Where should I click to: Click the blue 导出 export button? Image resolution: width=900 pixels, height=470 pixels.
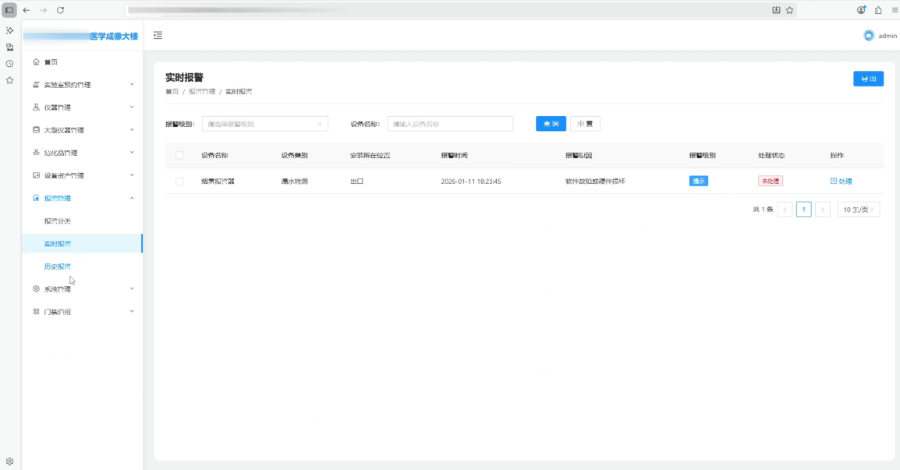868,79
